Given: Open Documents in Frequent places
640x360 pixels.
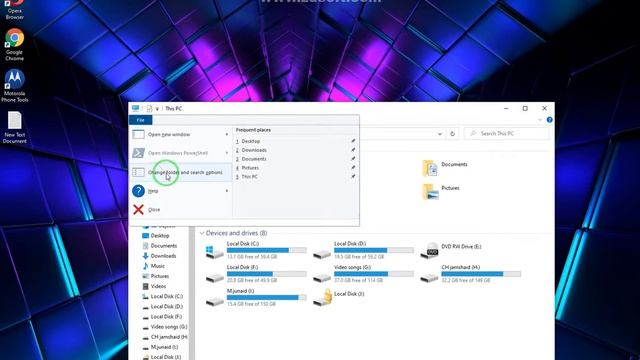Looking at the screenshot, I should (253, 159).
